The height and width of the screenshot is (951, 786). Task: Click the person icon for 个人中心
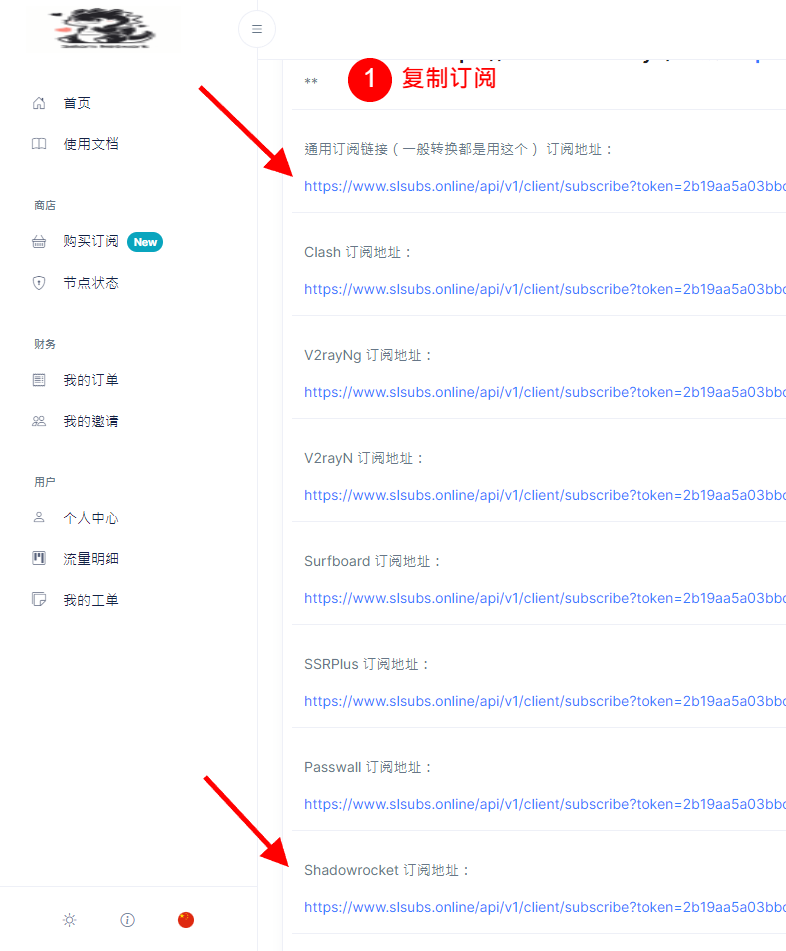(x=39, y=518)
